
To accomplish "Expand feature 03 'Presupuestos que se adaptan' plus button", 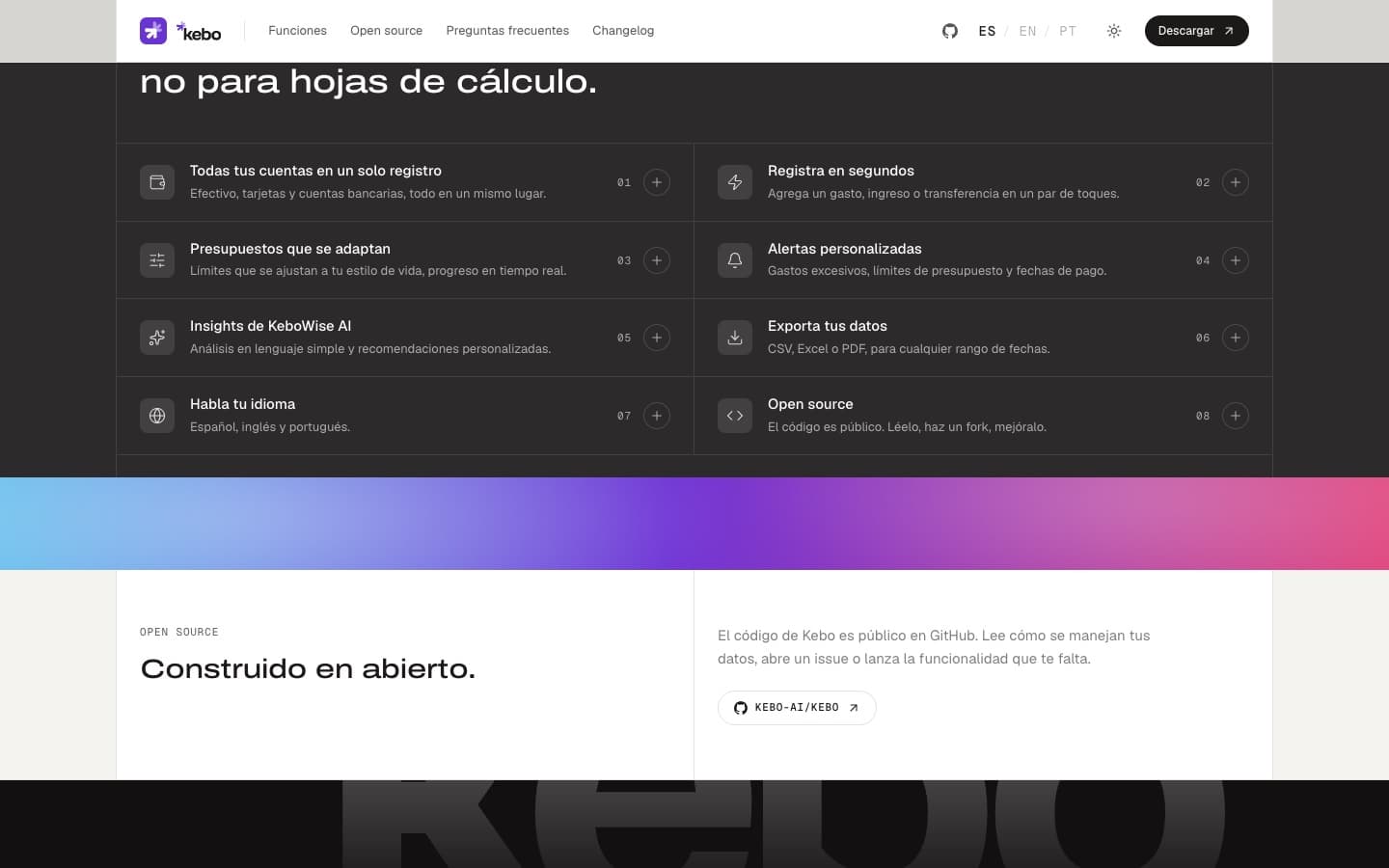I will [657, 260].
